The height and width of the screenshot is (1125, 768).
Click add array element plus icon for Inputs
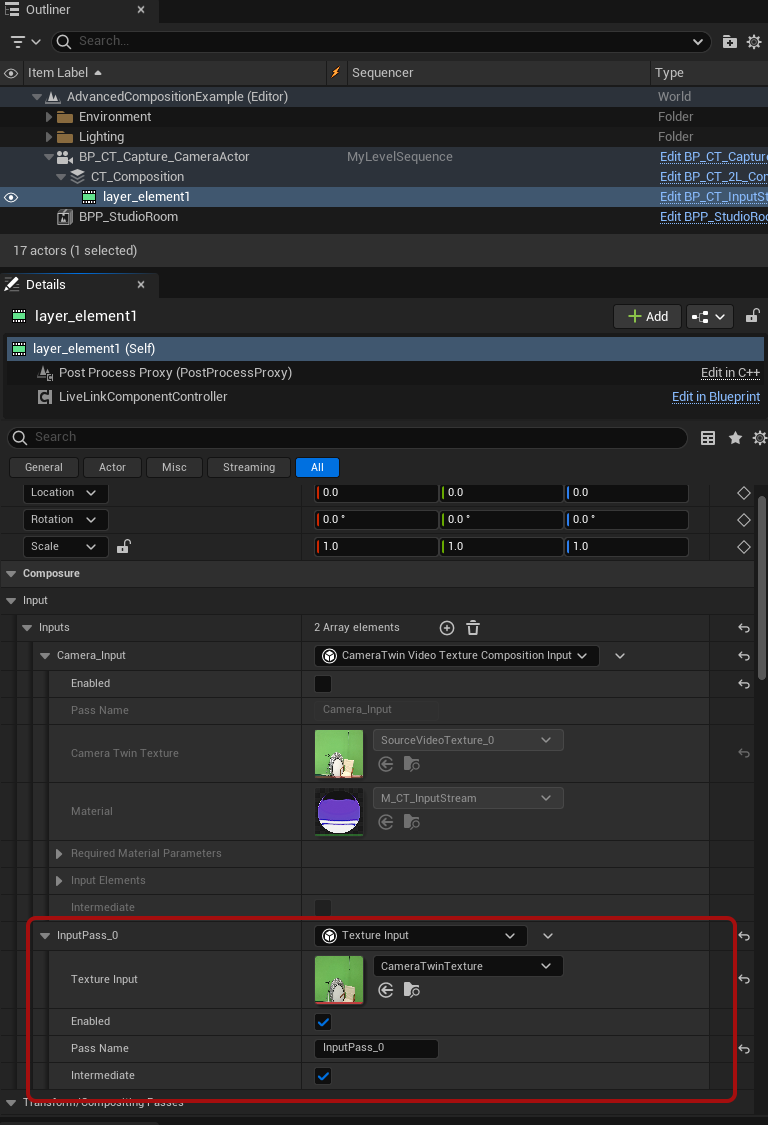447,628
